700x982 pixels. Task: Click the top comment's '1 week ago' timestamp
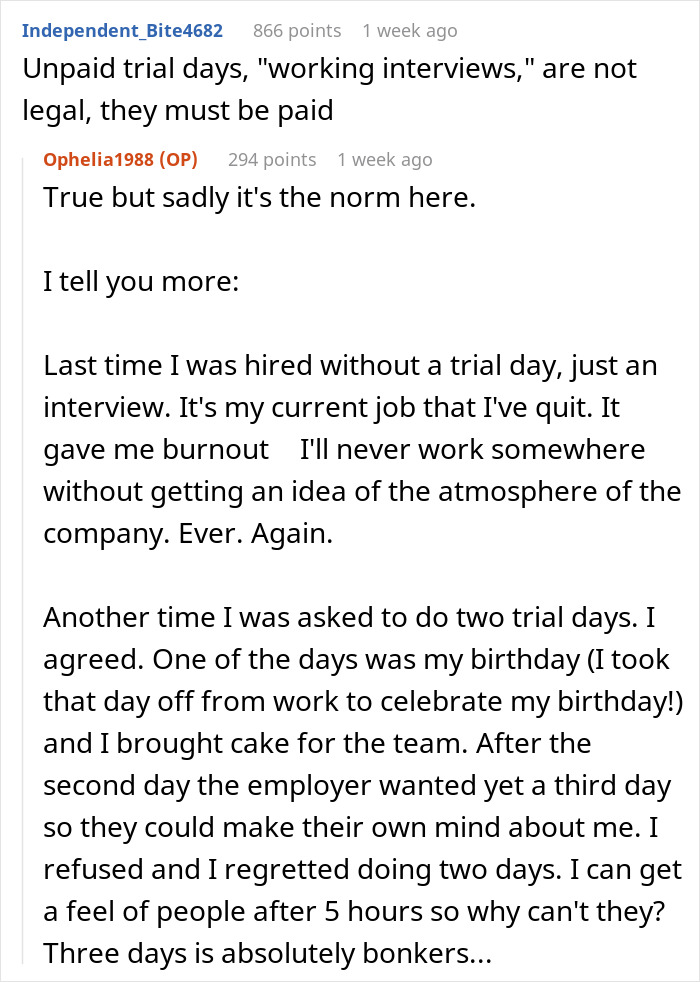click(x=410, y=30)
